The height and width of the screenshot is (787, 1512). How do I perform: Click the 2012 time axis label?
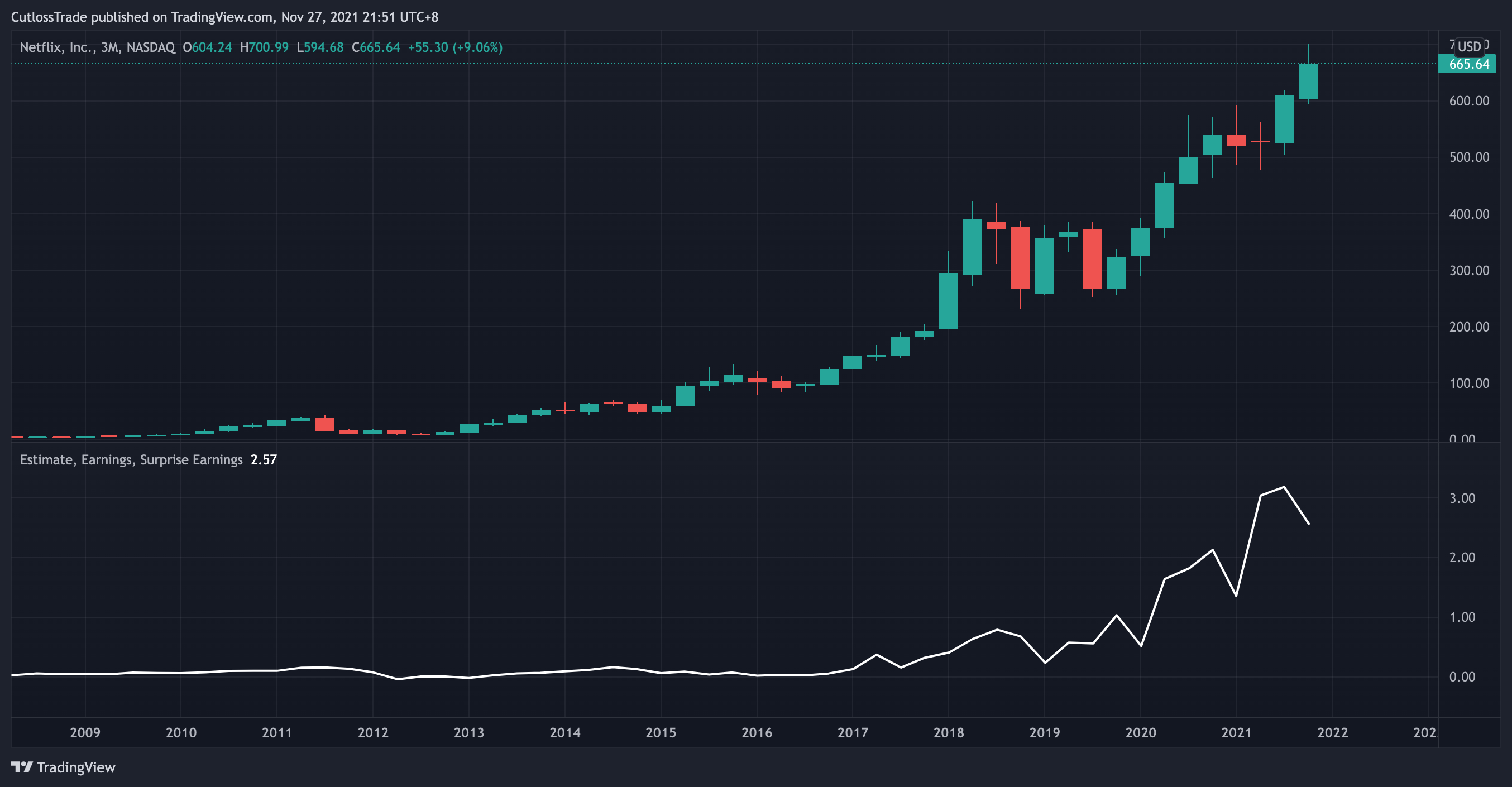(373, 732)
